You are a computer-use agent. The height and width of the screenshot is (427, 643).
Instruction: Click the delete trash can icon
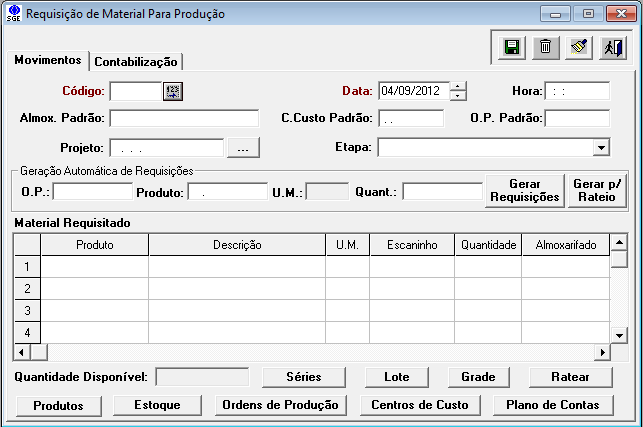point(545,47)
